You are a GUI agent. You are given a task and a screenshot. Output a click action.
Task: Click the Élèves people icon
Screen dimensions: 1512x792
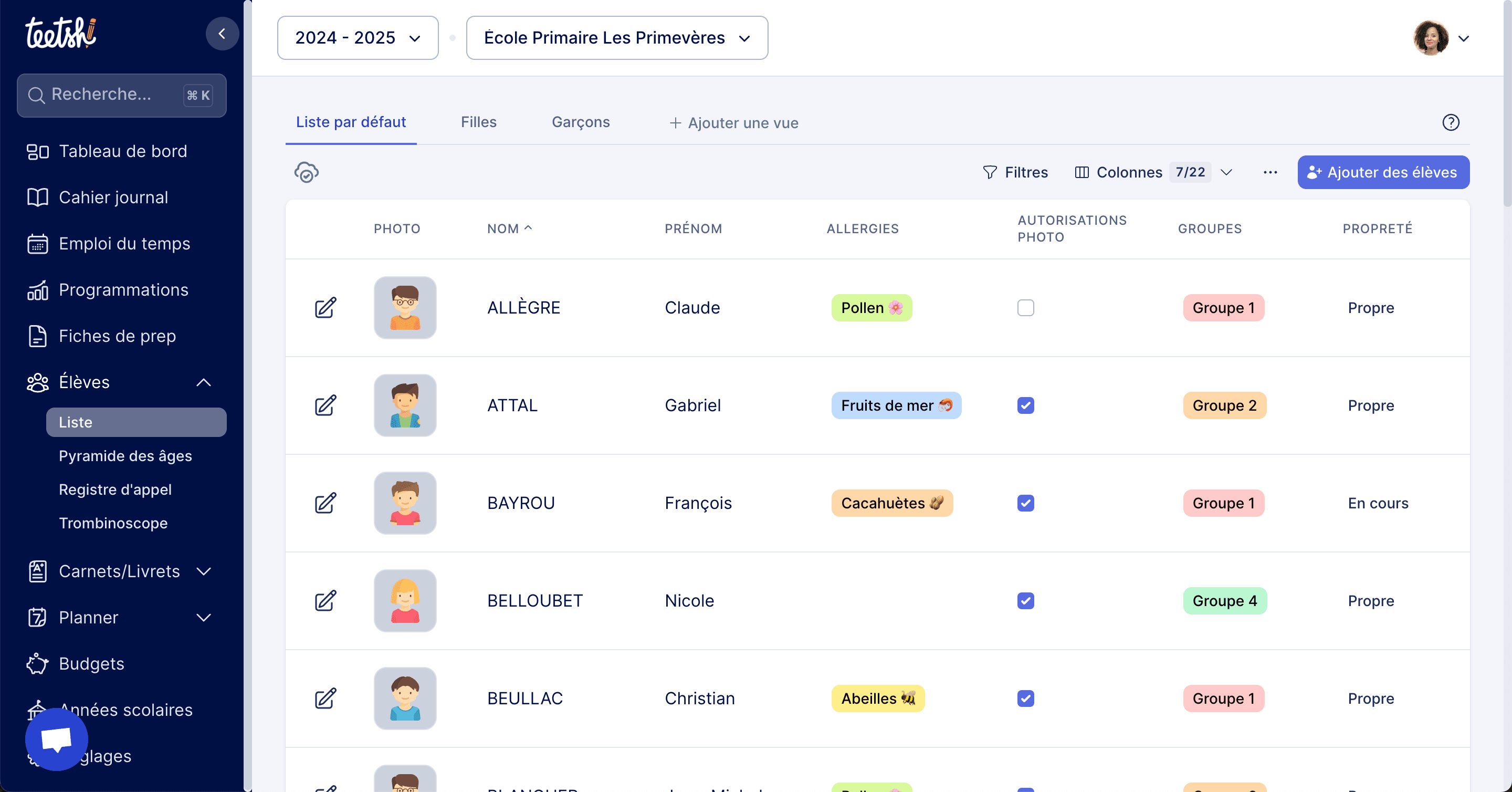pos(37,382)
